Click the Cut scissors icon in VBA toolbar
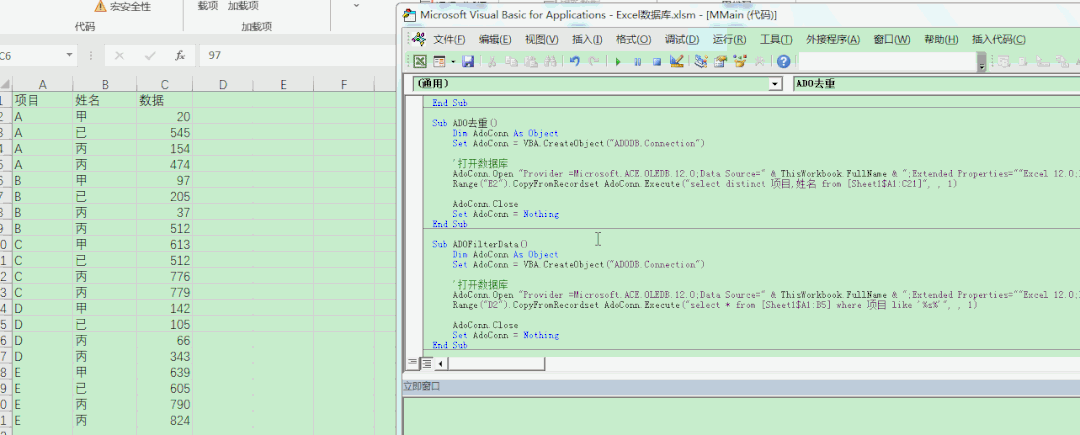This screenshot has width=1080, height=435. coord(492,62)
